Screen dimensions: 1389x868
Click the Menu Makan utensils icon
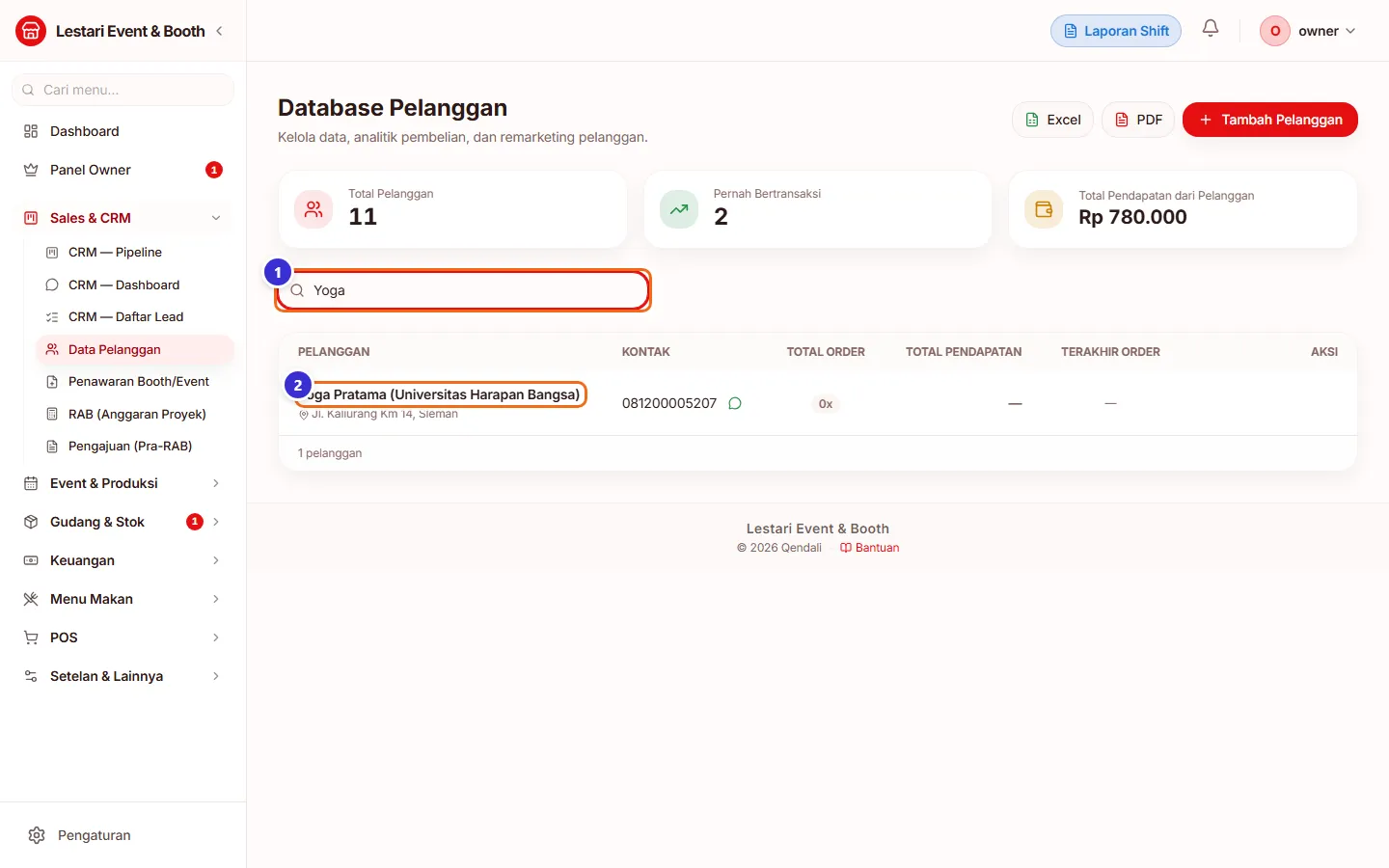(x=31, y=599)
